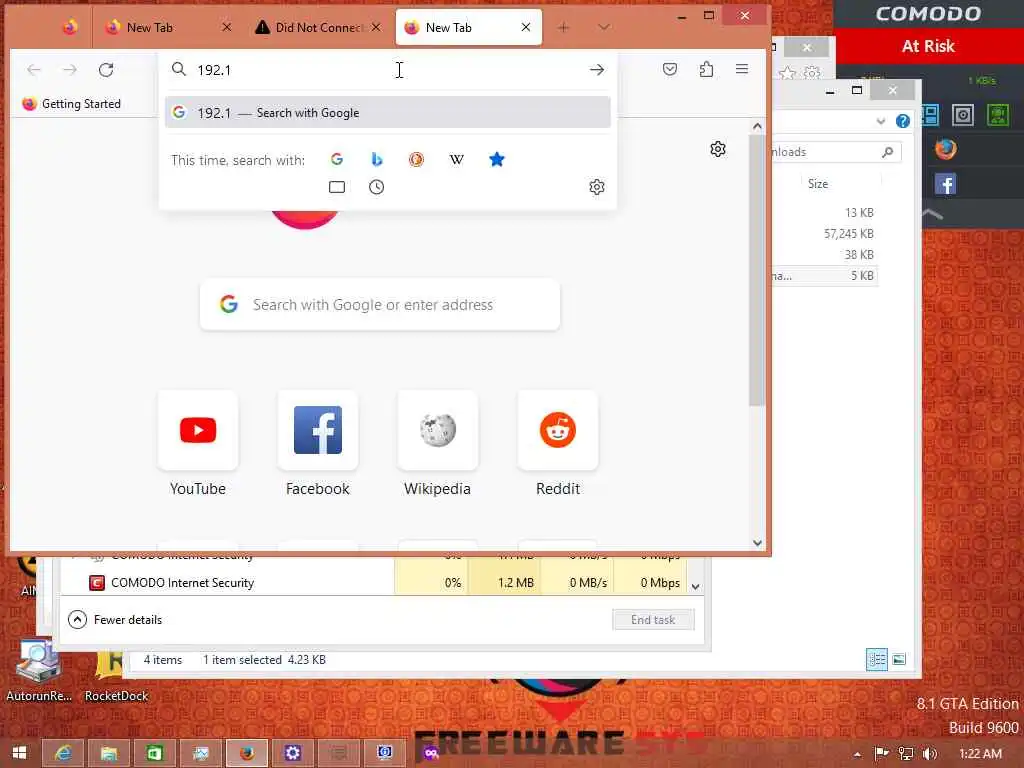Search this time with Wikipedia
Image resolution: width=1024 pixels, height=768 pixels.
(456, 159)
